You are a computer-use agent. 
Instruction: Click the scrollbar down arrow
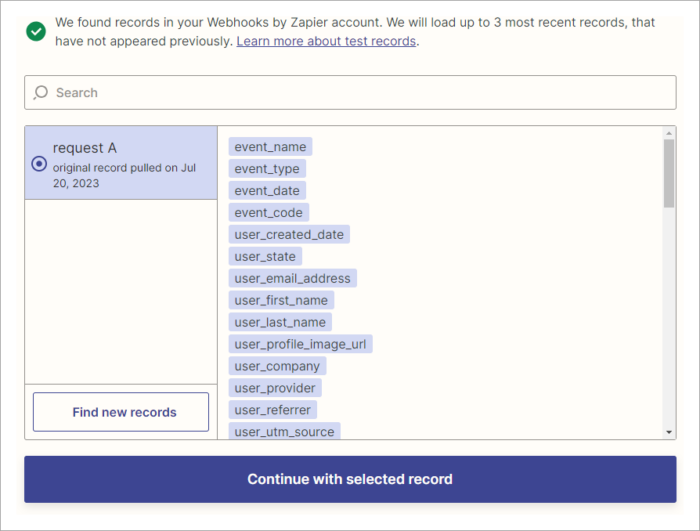[x=669, y=432]
